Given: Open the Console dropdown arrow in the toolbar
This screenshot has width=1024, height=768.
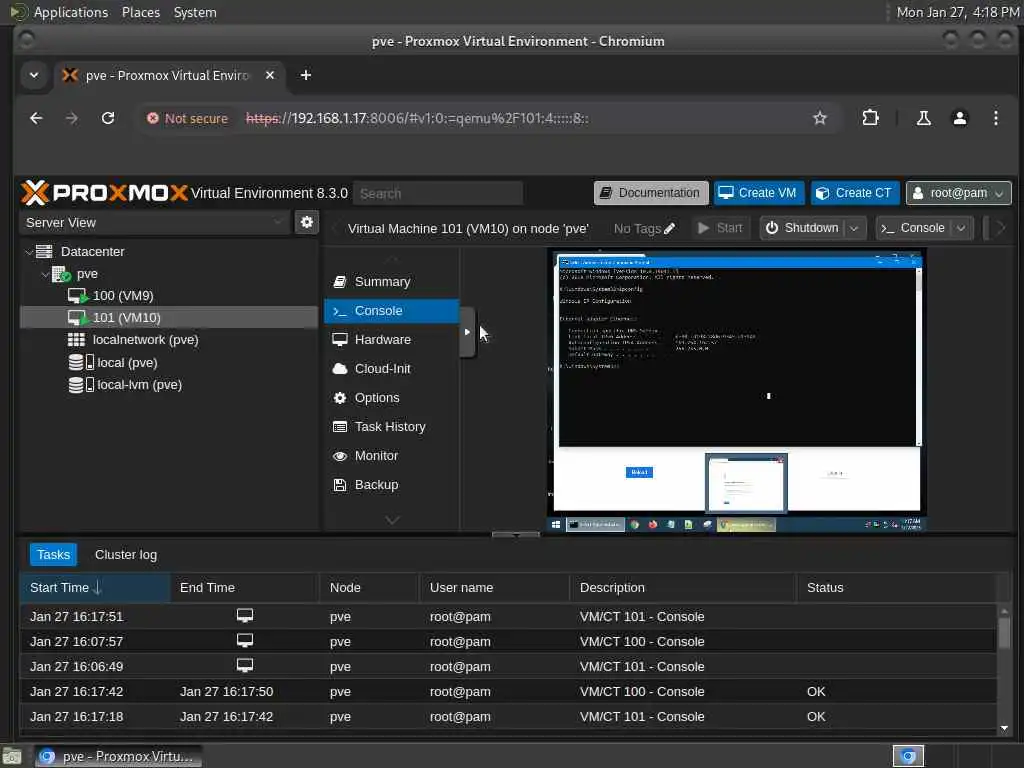Looking at the screenshot, I should click(962, 228).
